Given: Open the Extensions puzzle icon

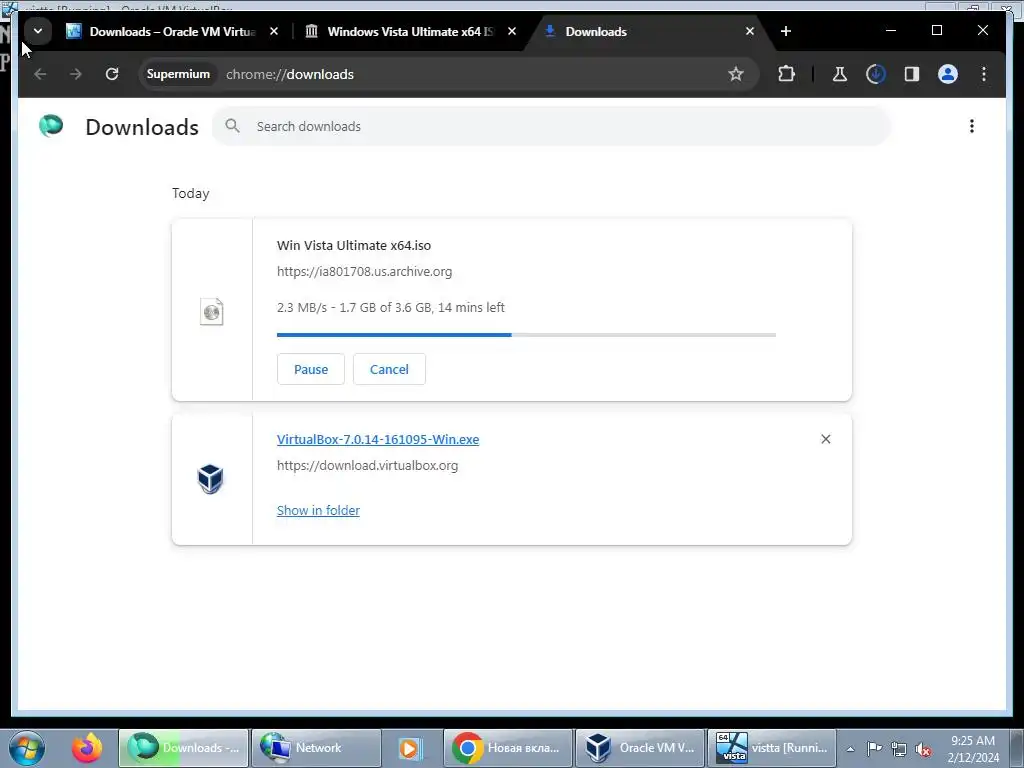Looking at the screenshot, I should [x=786, y=74].
